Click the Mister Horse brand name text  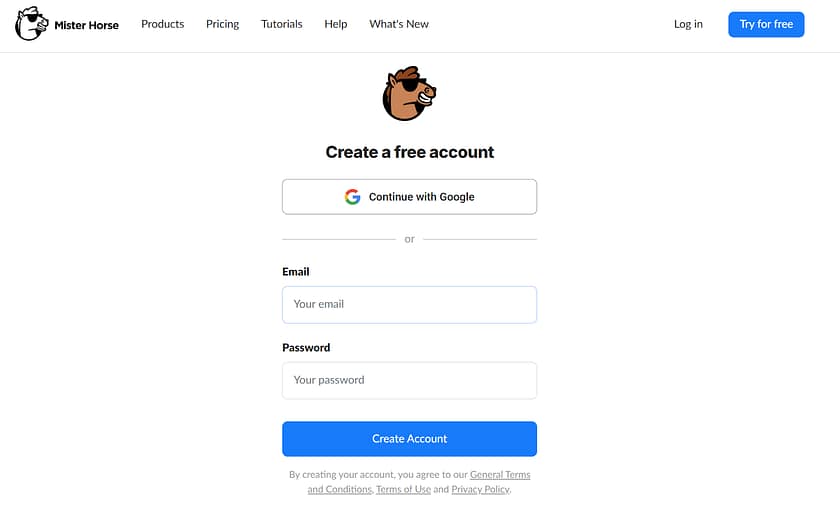(86, 25)
